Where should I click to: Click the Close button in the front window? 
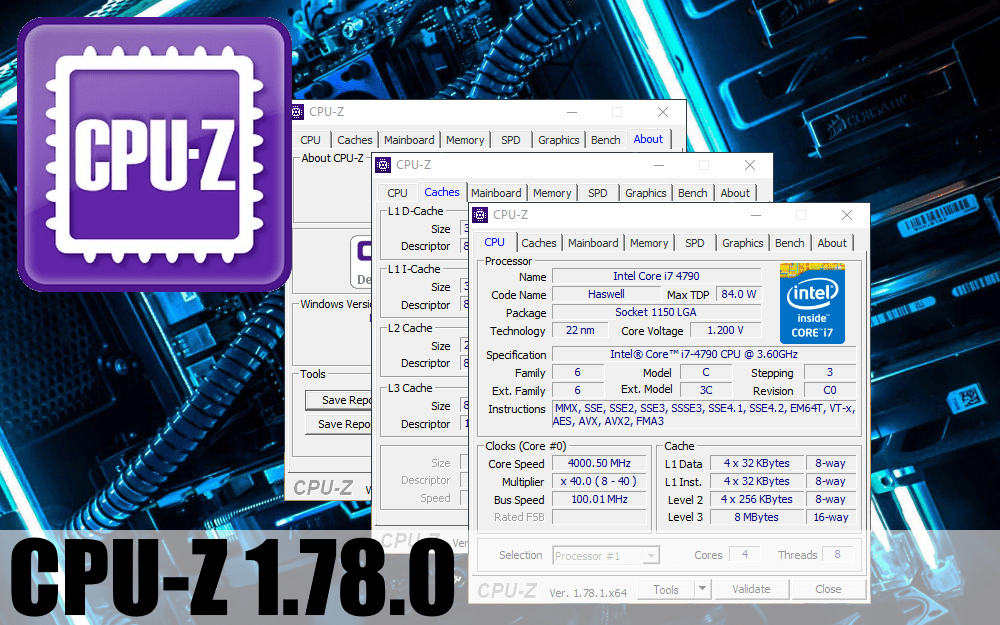tap(828, 589)
